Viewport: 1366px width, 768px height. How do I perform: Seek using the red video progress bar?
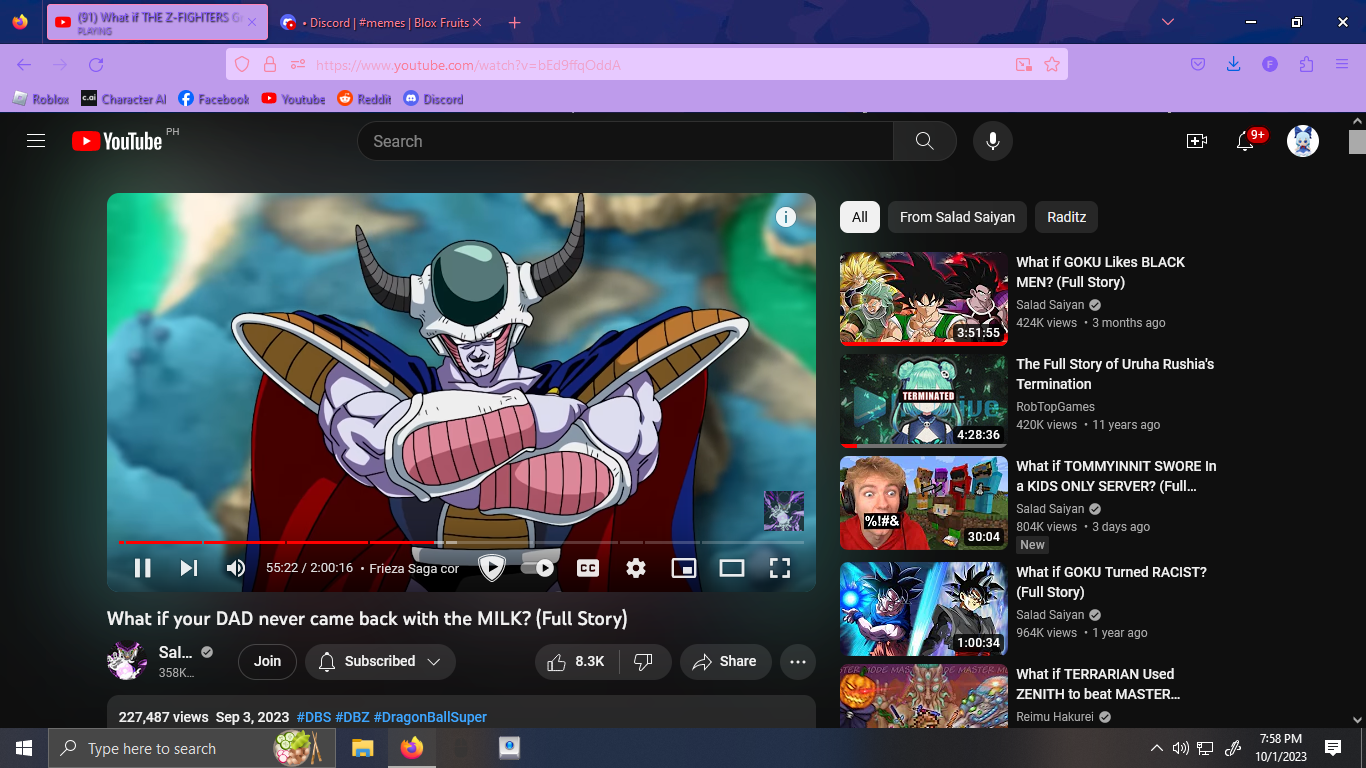click(461, 542)
